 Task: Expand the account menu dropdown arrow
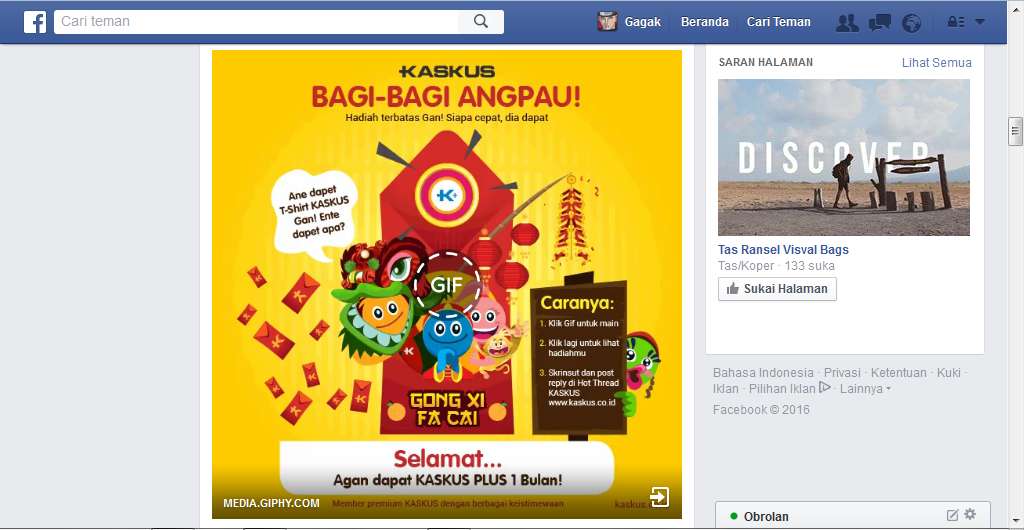(x=980, y=22)
